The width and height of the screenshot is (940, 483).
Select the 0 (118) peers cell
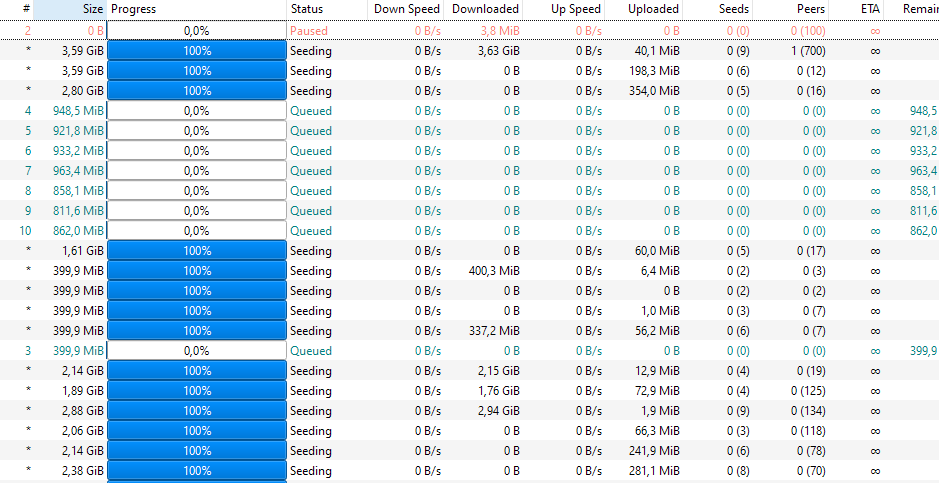point(808,430)
